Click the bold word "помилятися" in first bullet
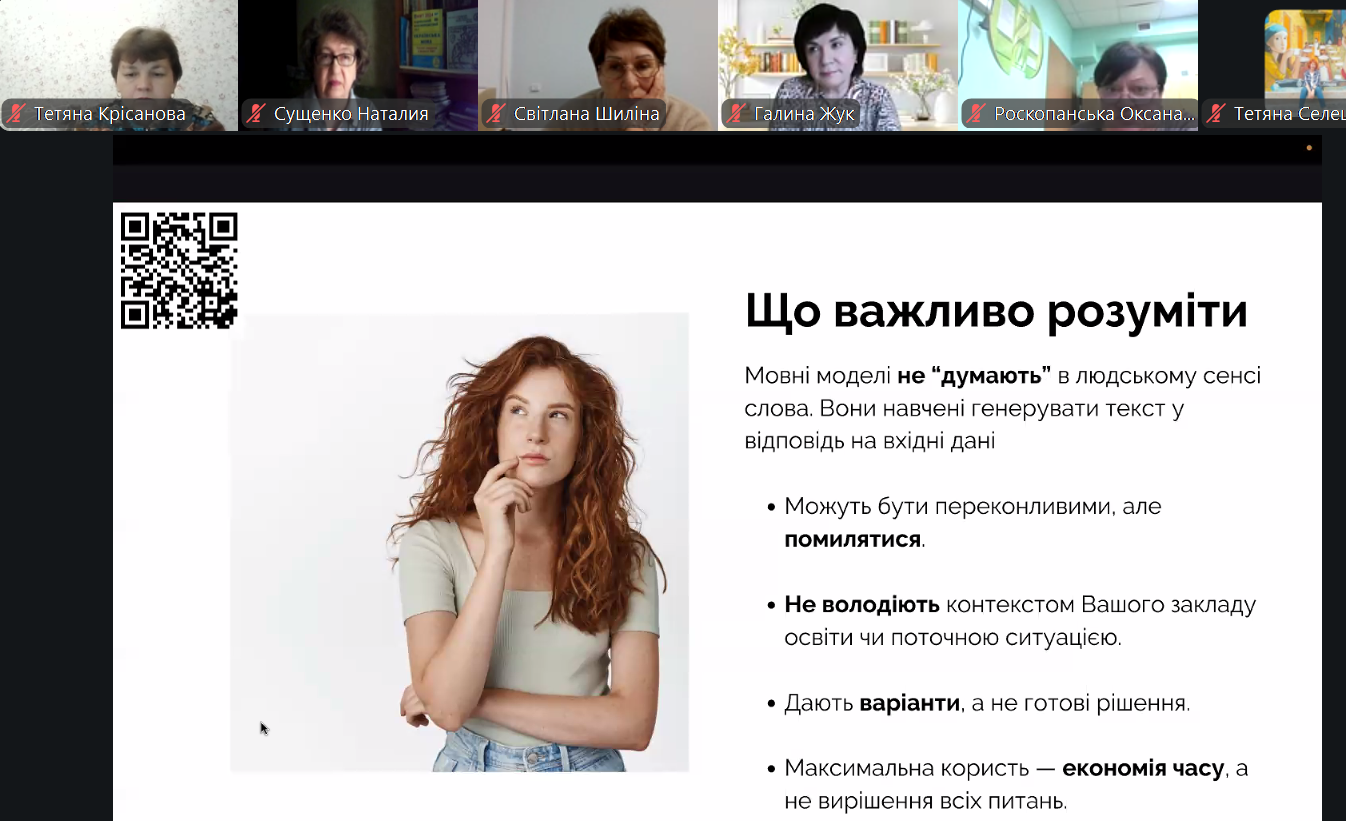This screenshot has width=1346, height=821. click(852, 539)
